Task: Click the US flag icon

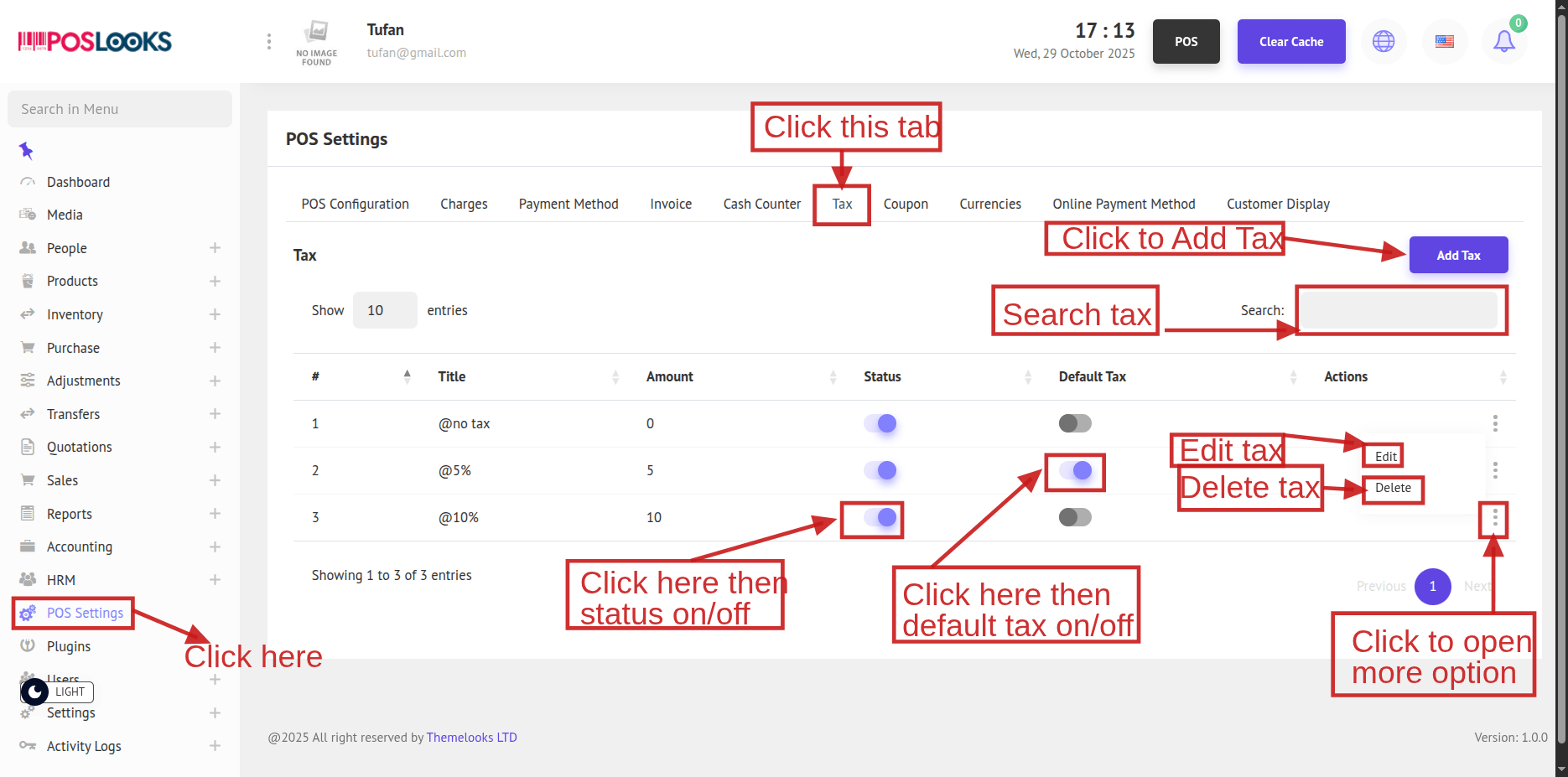Action: point(1444,41)
